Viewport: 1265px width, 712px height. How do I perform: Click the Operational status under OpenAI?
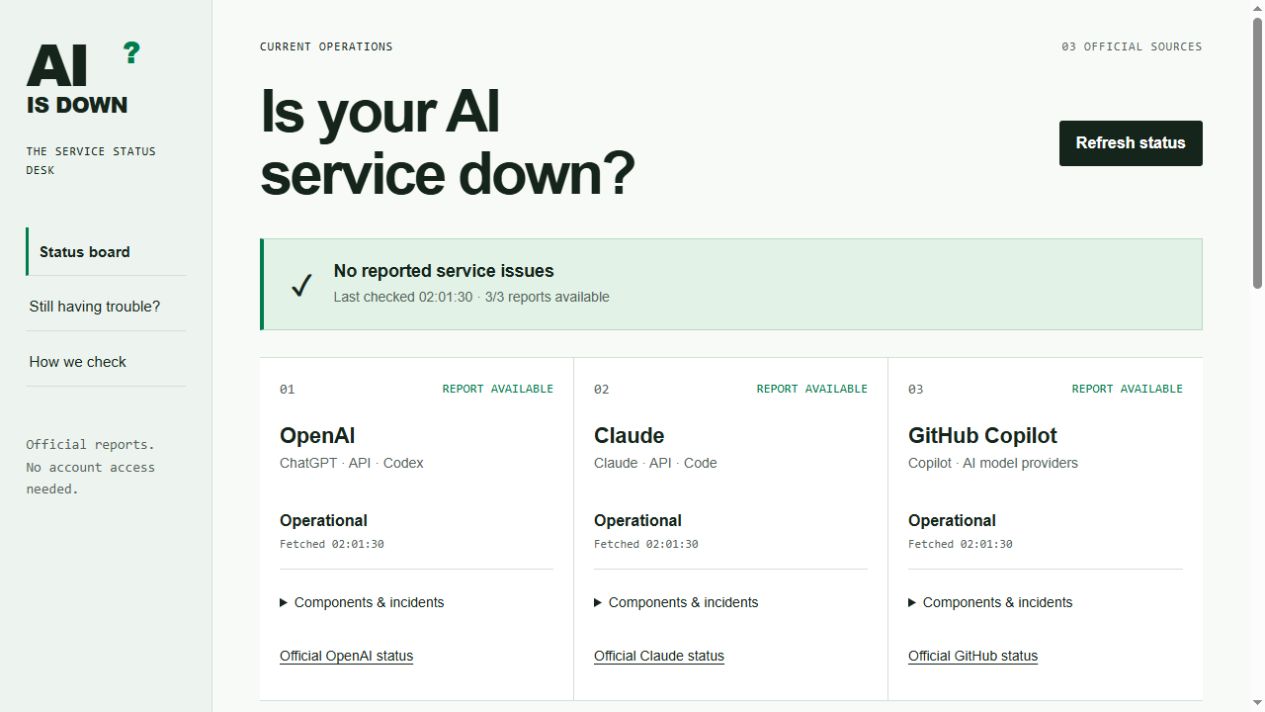point(323,521)
